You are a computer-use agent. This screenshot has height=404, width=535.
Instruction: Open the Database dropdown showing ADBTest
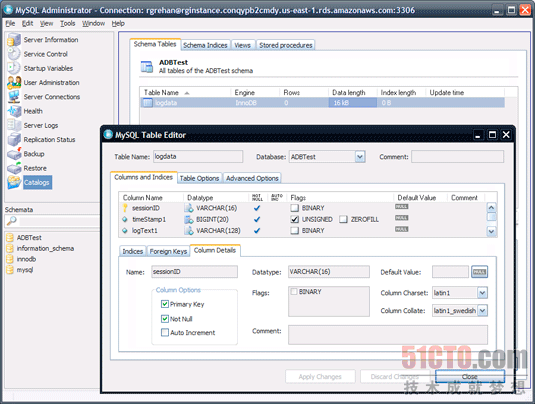[360, 157]
